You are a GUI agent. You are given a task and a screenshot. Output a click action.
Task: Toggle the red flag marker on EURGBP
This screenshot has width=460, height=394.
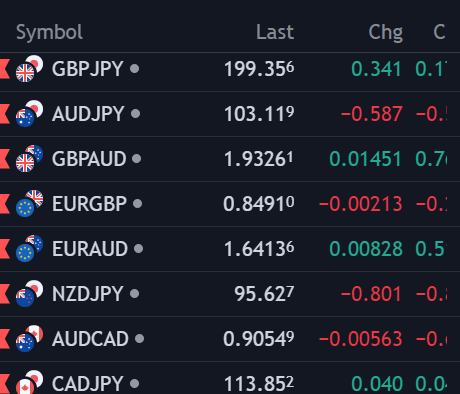[5, 204]
